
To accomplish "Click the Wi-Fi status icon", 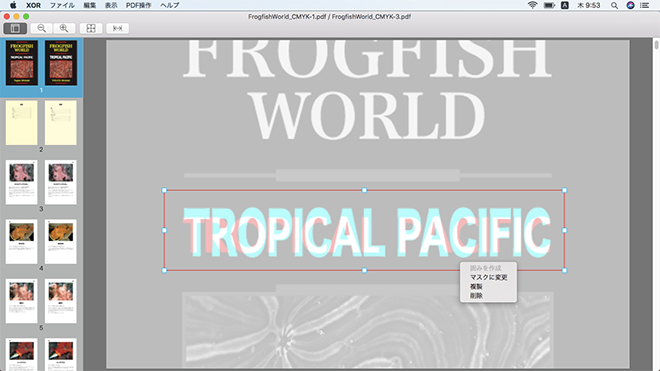I will pyautogui.click(x=532, y=5).
